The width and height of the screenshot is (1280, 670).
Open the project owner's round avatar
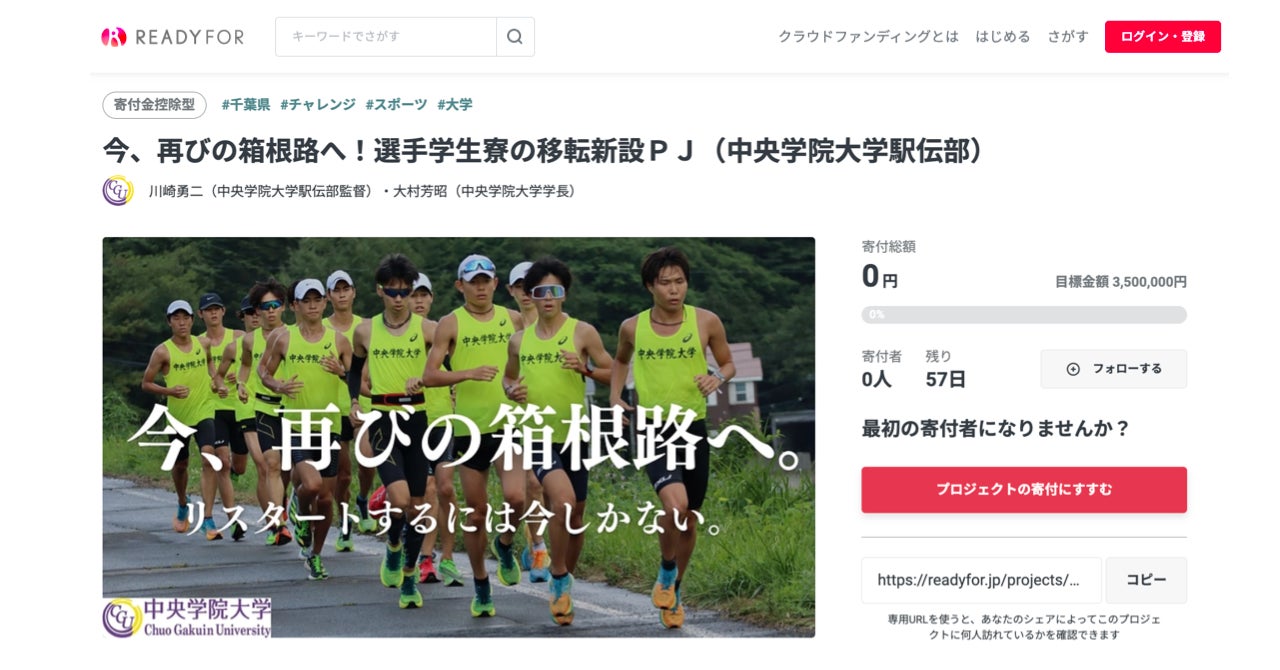pyautogui.click(x=118, y=190)
